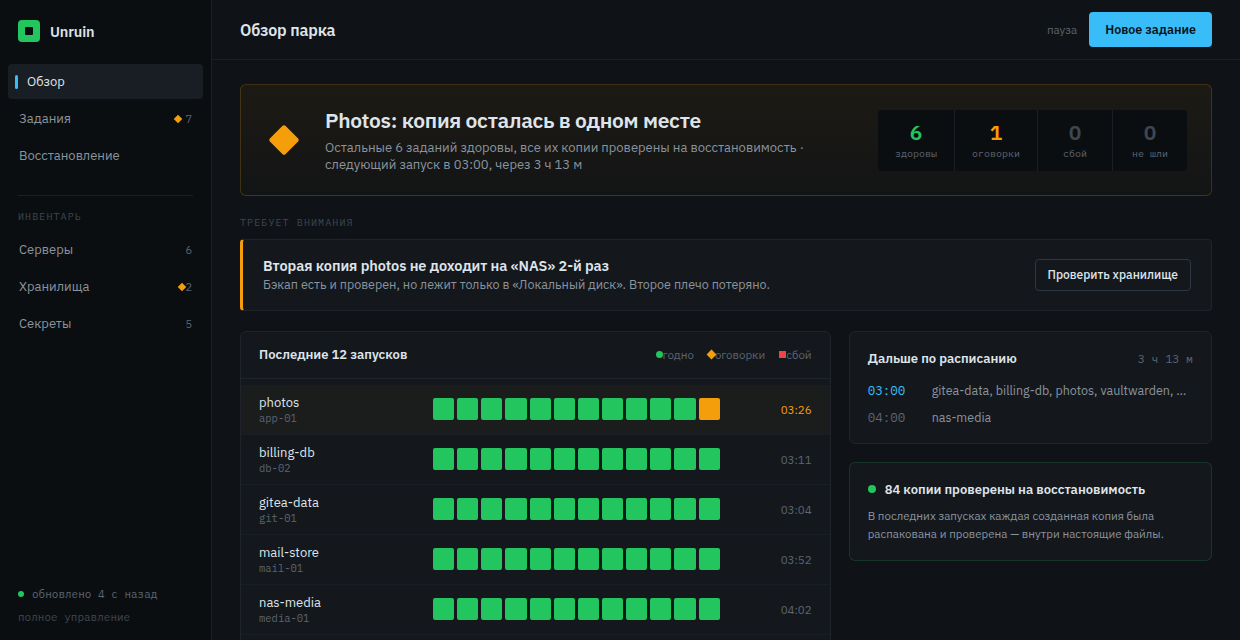Click the 03:00 schedule entry time
Screen dimensions: 1240x640
coord(886,391)
